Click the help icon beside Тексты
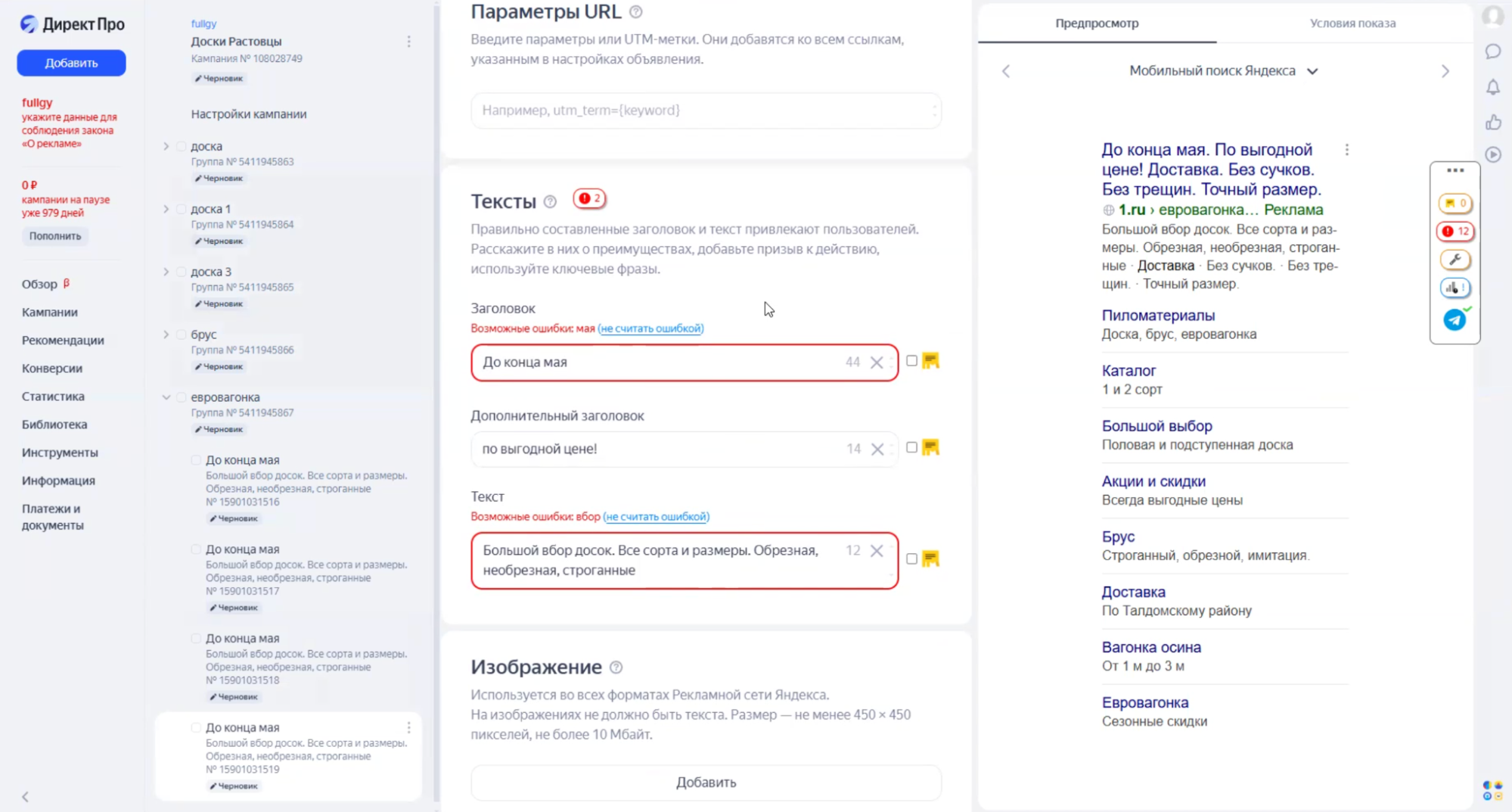1512x812 pixels. 550,202
